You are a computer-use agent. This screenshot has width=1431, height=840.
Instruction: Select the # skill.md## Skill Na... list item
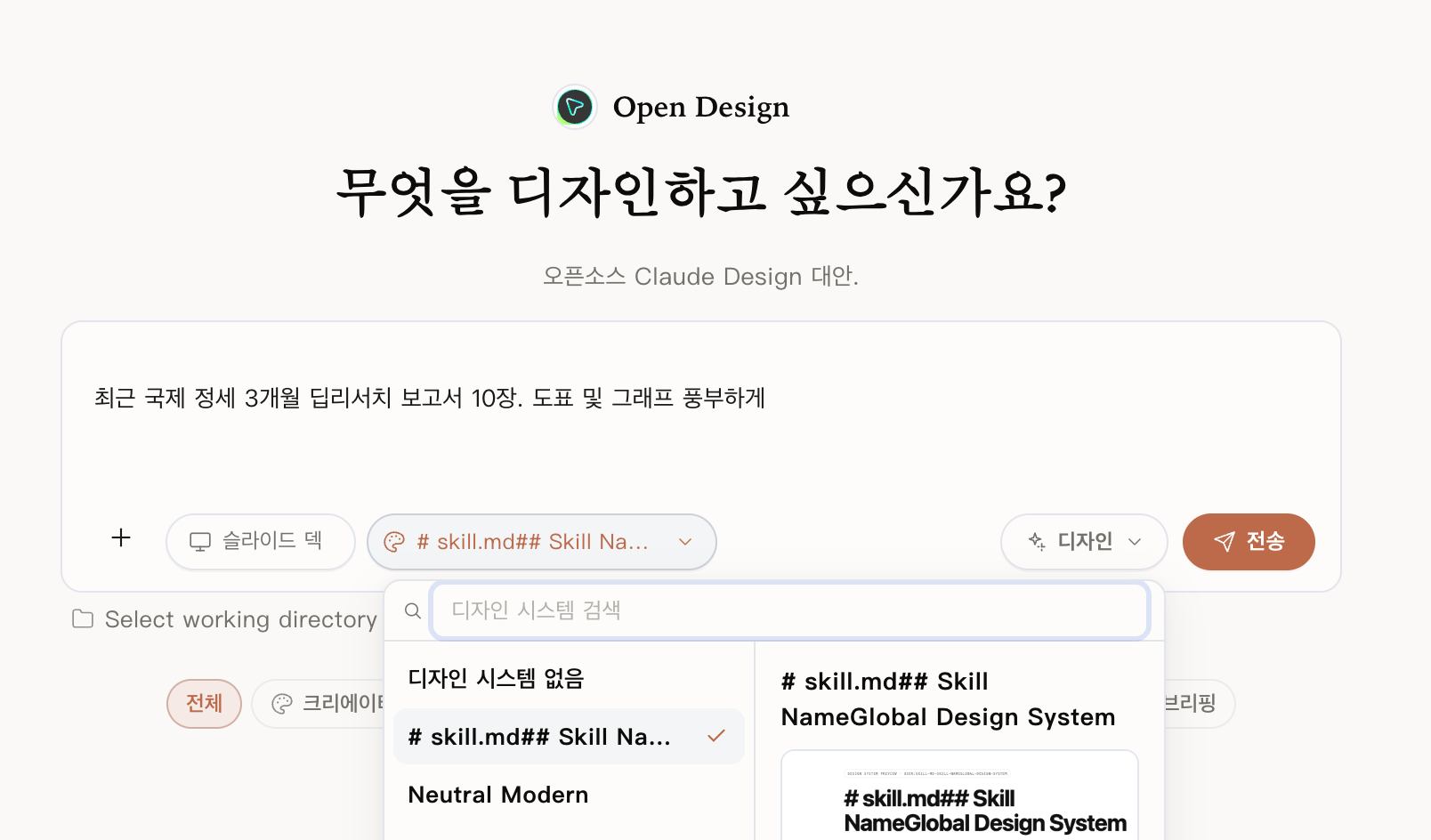click(569, 736)
